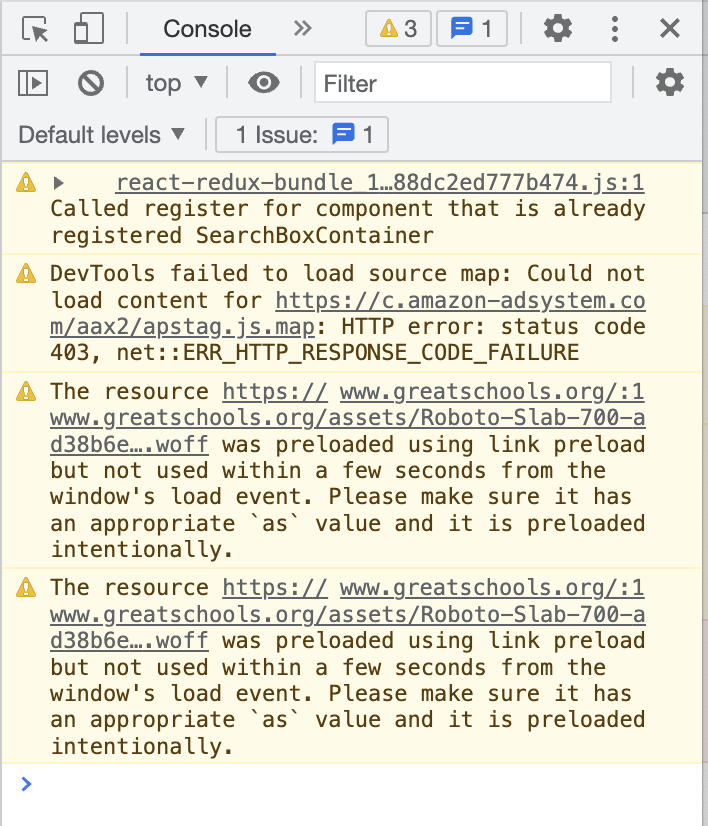Click warning icon of second preload message
The height and width of the screenshot is (826, 708).
(26, 588)
